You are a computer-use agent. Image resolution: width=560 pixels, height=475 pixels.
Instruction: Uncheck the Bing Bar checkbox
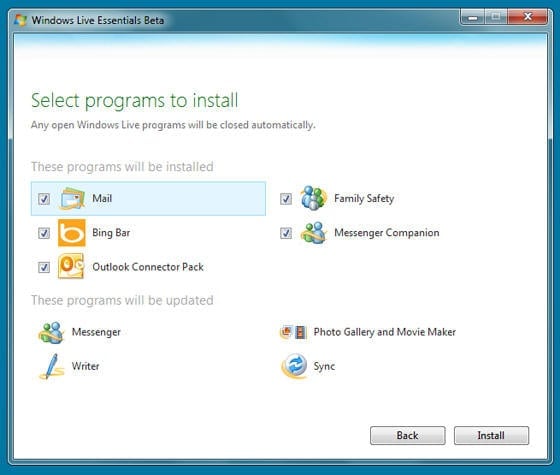44,233
